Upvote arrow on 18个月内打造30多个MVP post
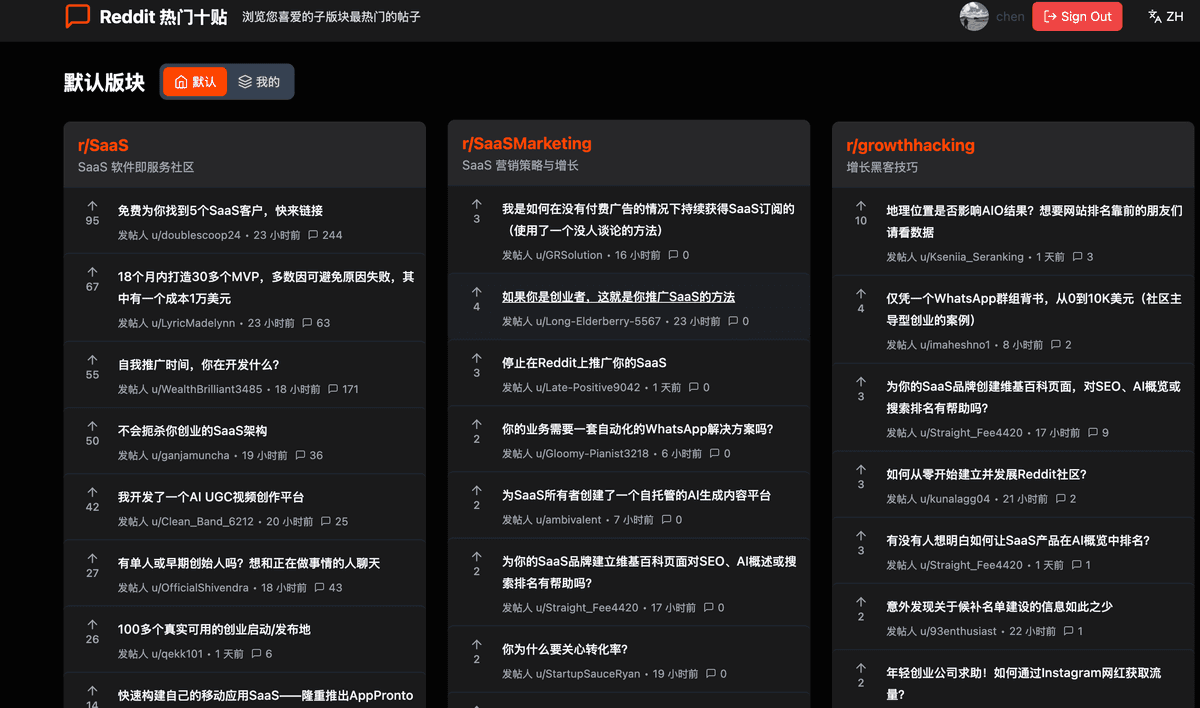 (92, 271)
